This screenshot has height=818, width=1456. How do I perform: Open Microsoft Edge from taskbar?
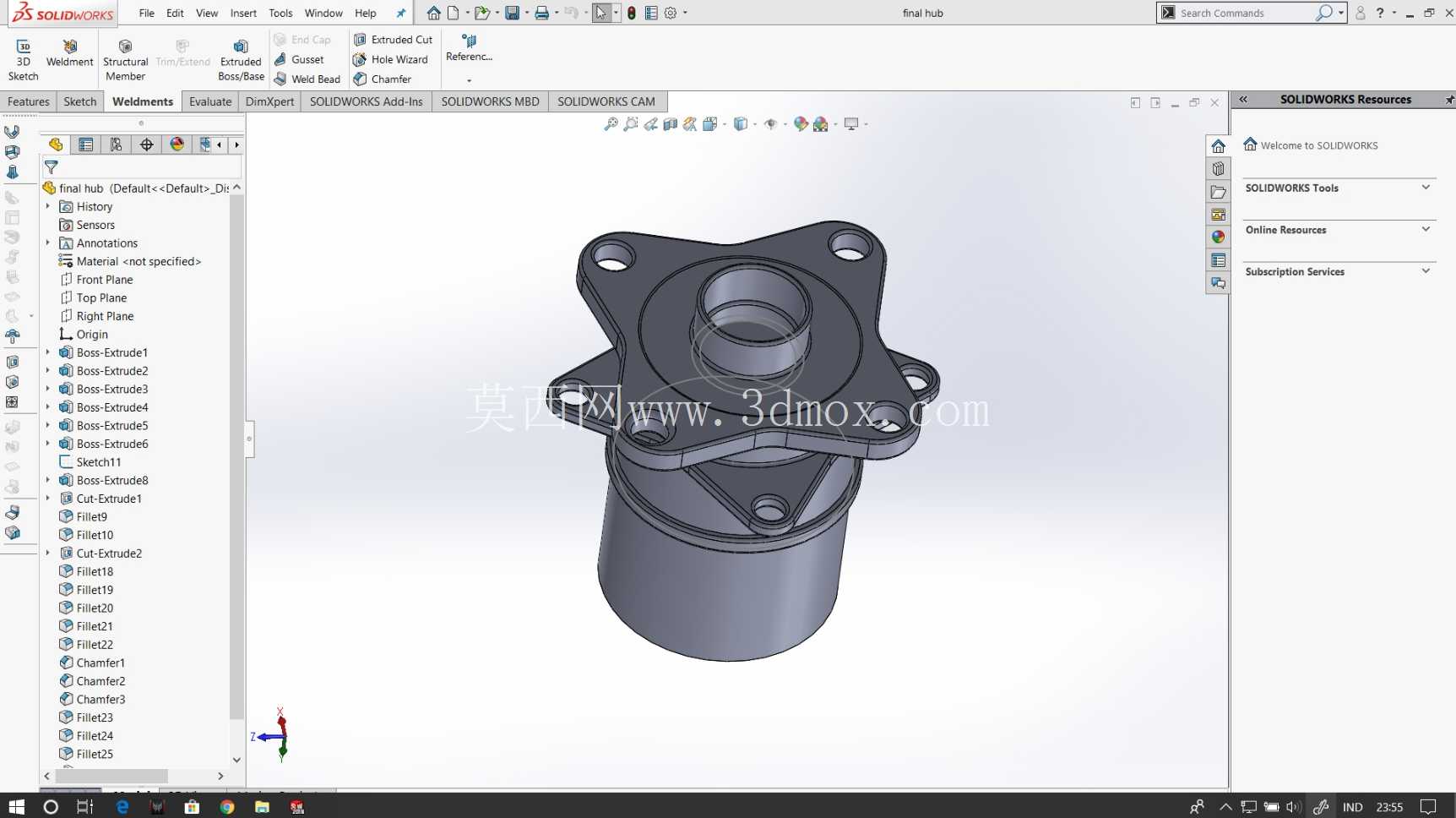[x=122, y=807]
